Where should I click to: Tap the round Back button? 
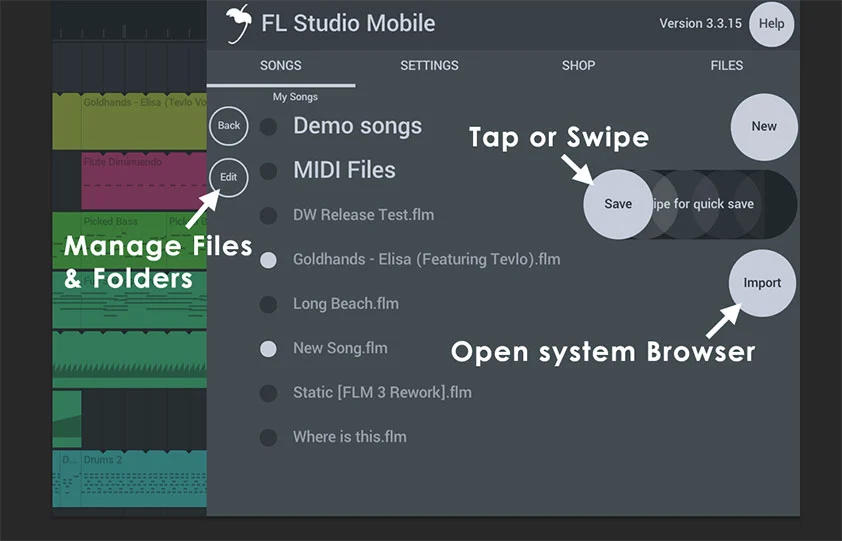tap(229, 126)
